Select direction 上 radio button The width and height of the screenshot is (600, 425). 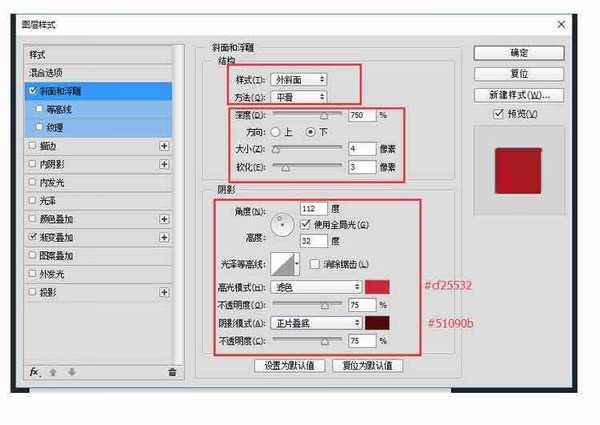tap(275, 132)
